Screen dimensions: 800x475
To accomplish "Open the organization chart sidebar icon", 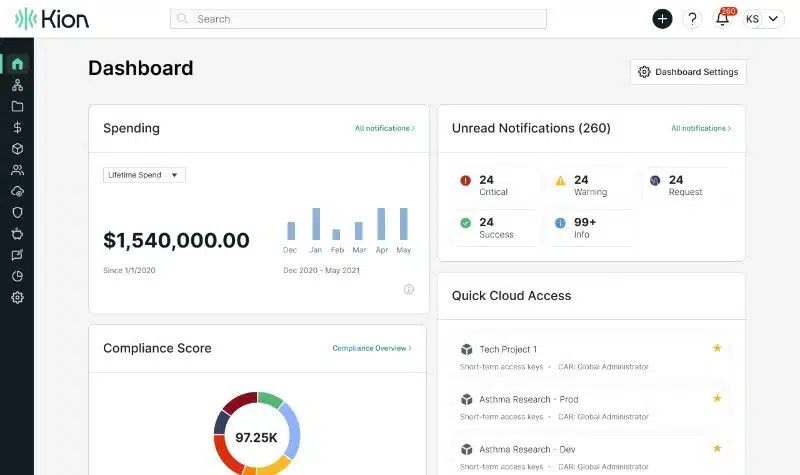I will 17,85.
